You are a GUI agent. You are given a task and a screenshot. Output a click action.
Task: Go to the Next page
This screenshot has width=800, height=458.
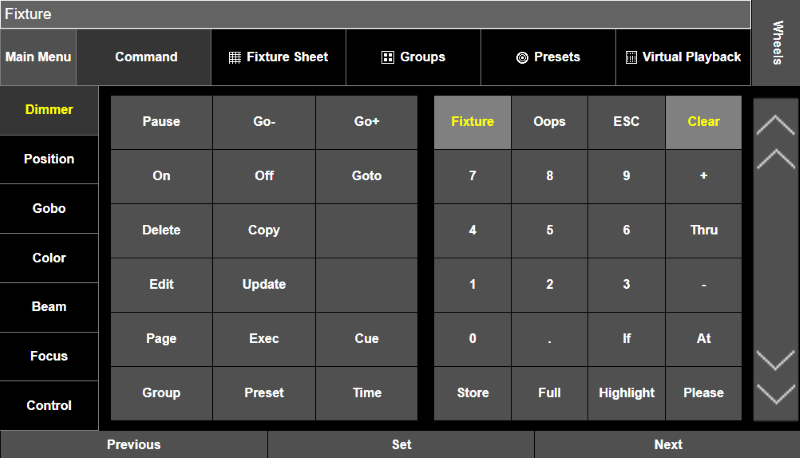pos(667,445)
